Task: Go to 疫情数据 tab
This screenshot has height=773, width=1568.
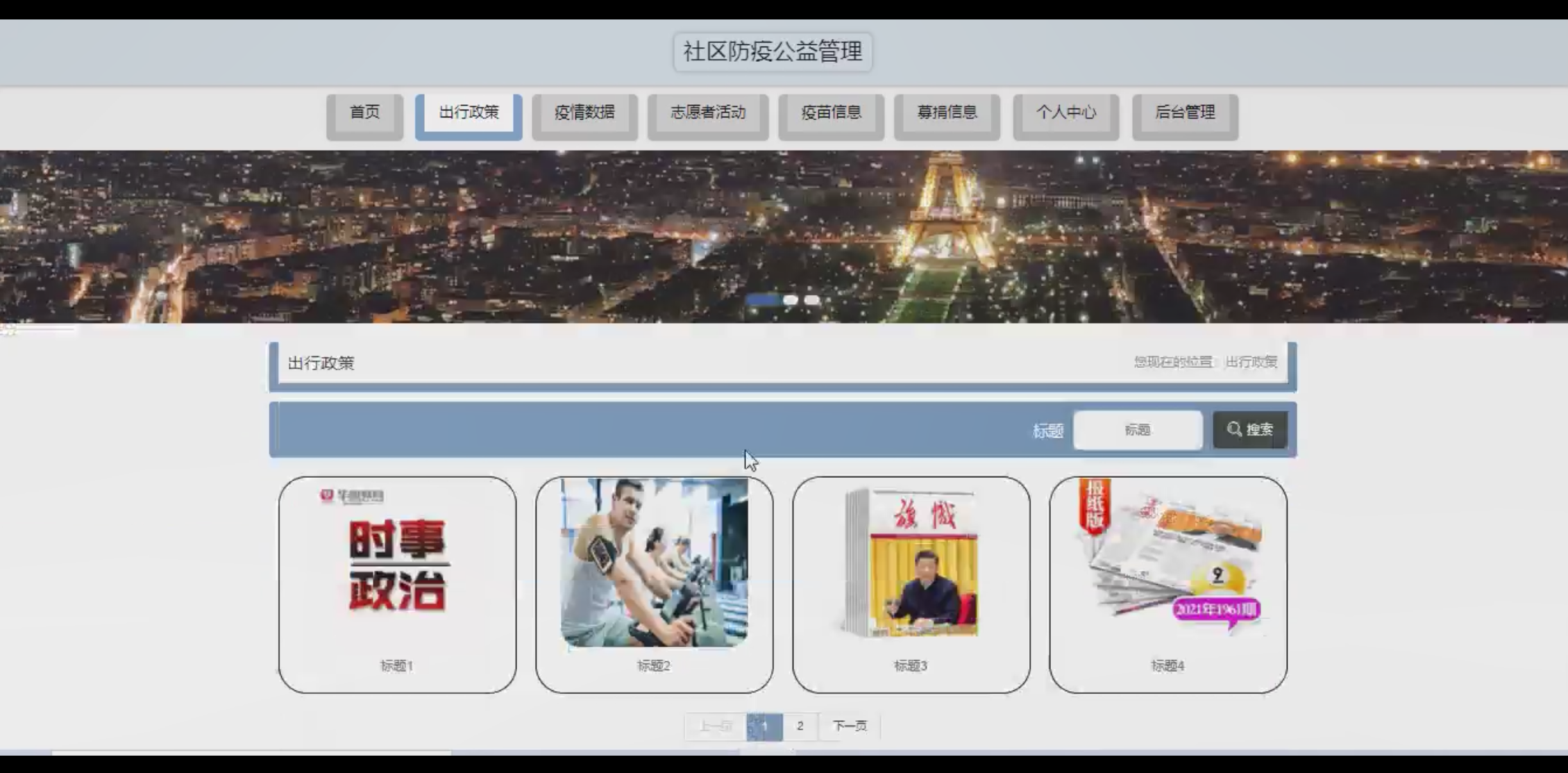Action: click(x=584, y=113)
